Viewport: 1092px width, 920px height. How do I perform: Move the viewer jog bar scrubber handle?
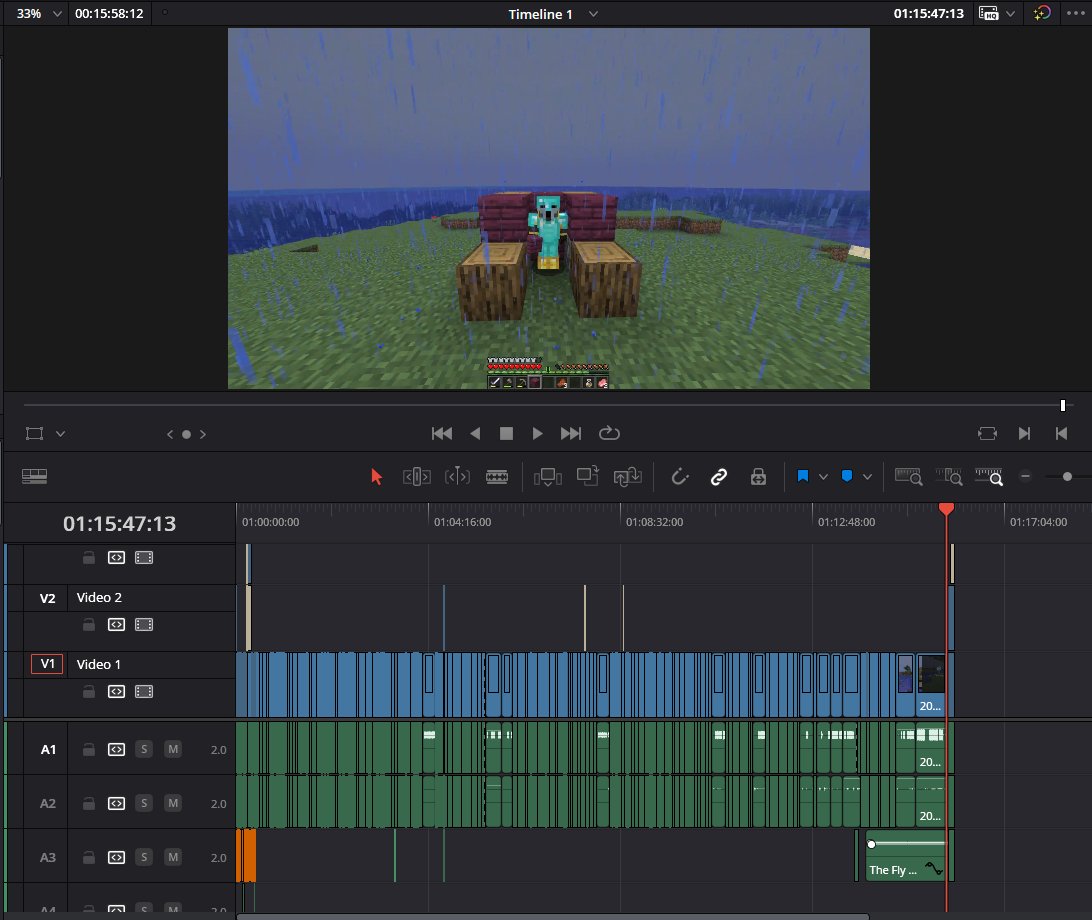(1063, 405)
